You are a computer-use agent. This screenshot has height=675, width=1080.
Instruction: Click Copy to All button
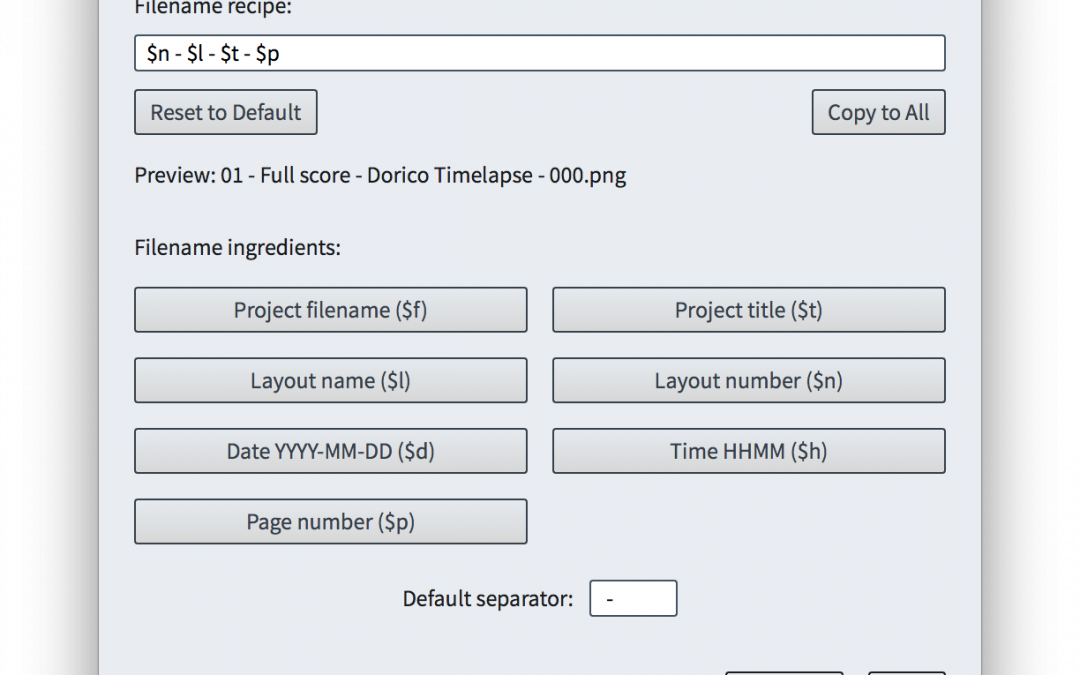click(x=878, y=112)
